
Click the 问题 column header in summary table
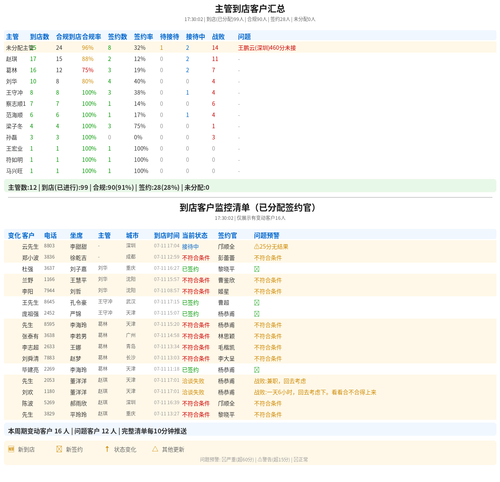(244, 37)
